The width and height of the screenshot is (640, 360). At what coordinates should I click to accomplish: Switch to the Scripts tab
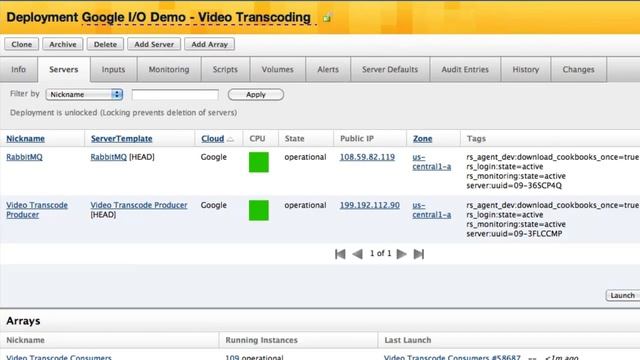click(225, 69)
